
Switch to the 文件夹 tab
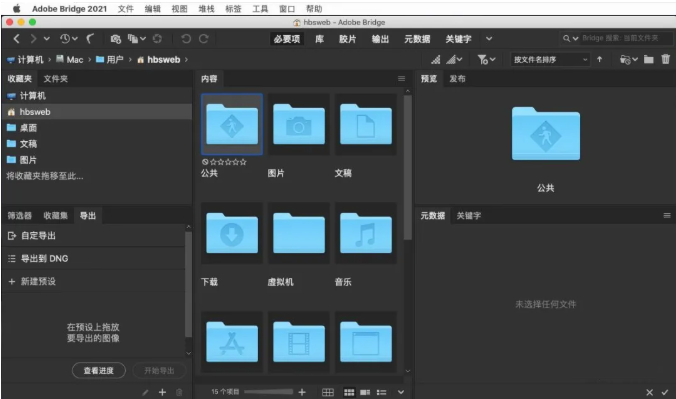pos(56,79)
